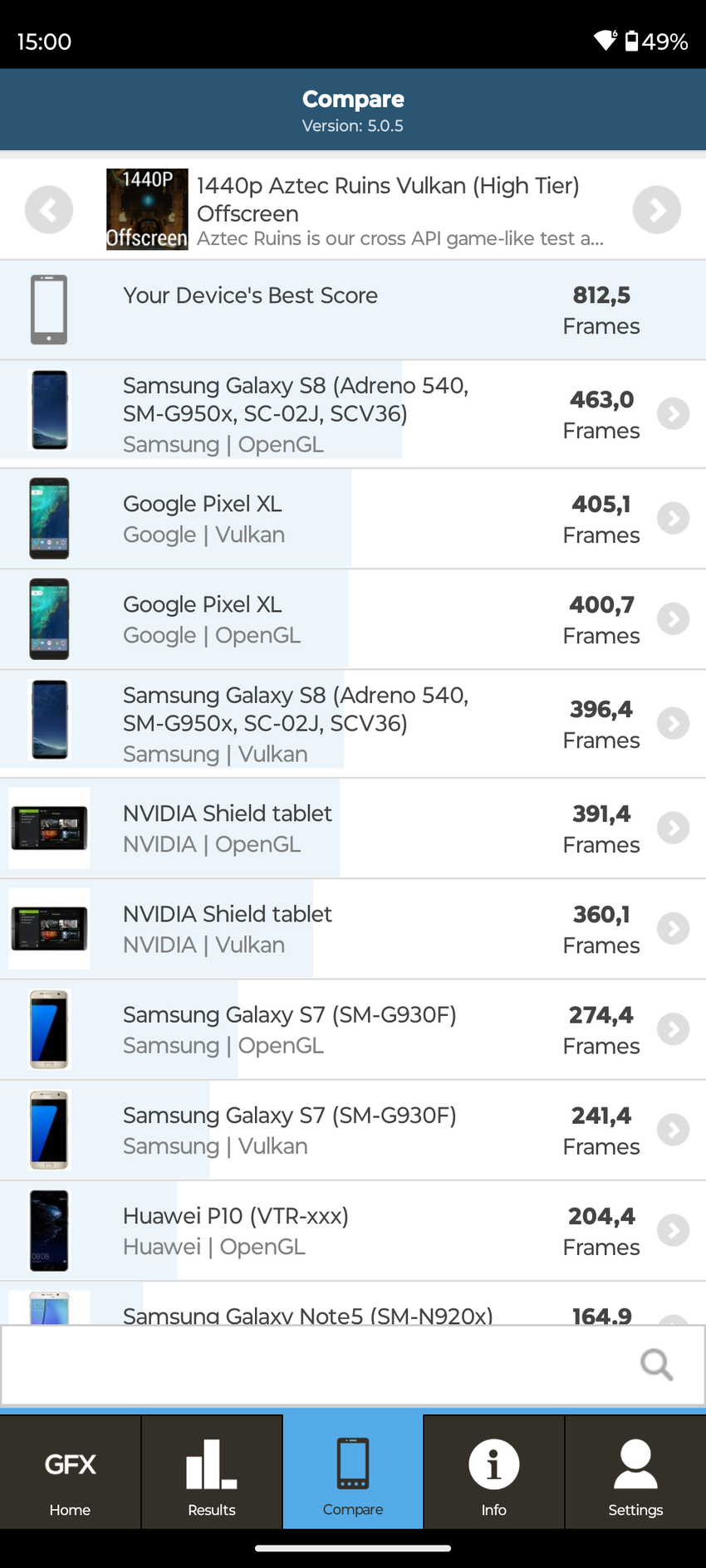Tap the 1440P Aztec Ruins test thumbnail

click(x=147, y=209)
